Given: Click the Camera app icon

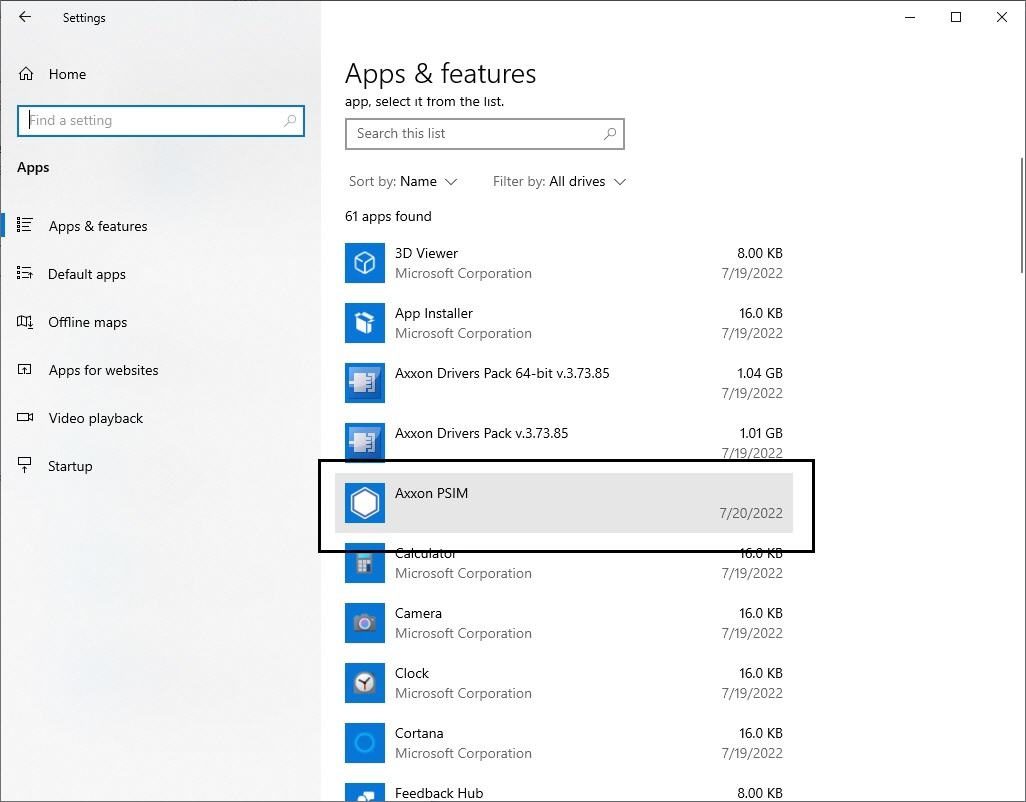Looking at the screenshot, I should pyautogui.click(x=365, y=623).
